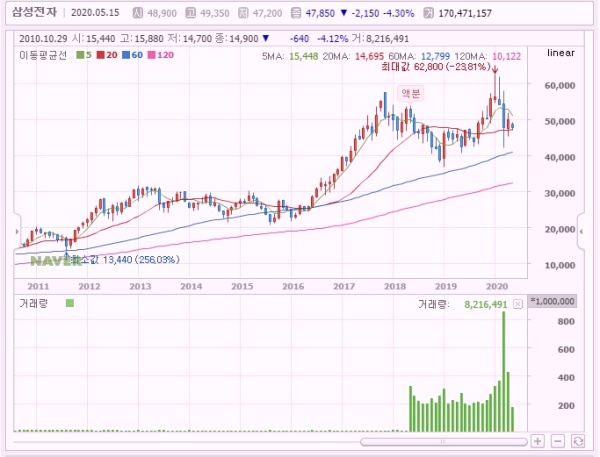Viewport: 600px width, 457px height.
Task: Click the 40,000 price axis label
Action: [x=560, y=157]
